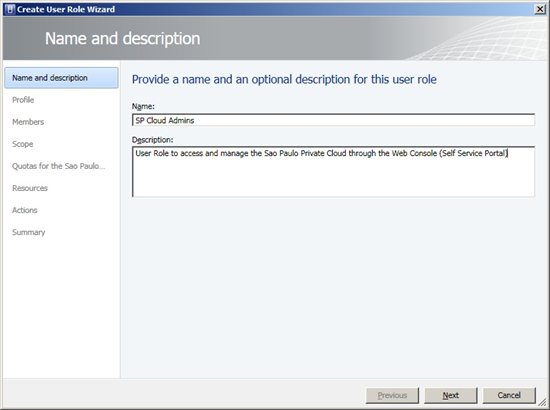Image resolution: width=550 pixels, height=410 pixels.
Task: Select the Name and description step
Action: 61,78
